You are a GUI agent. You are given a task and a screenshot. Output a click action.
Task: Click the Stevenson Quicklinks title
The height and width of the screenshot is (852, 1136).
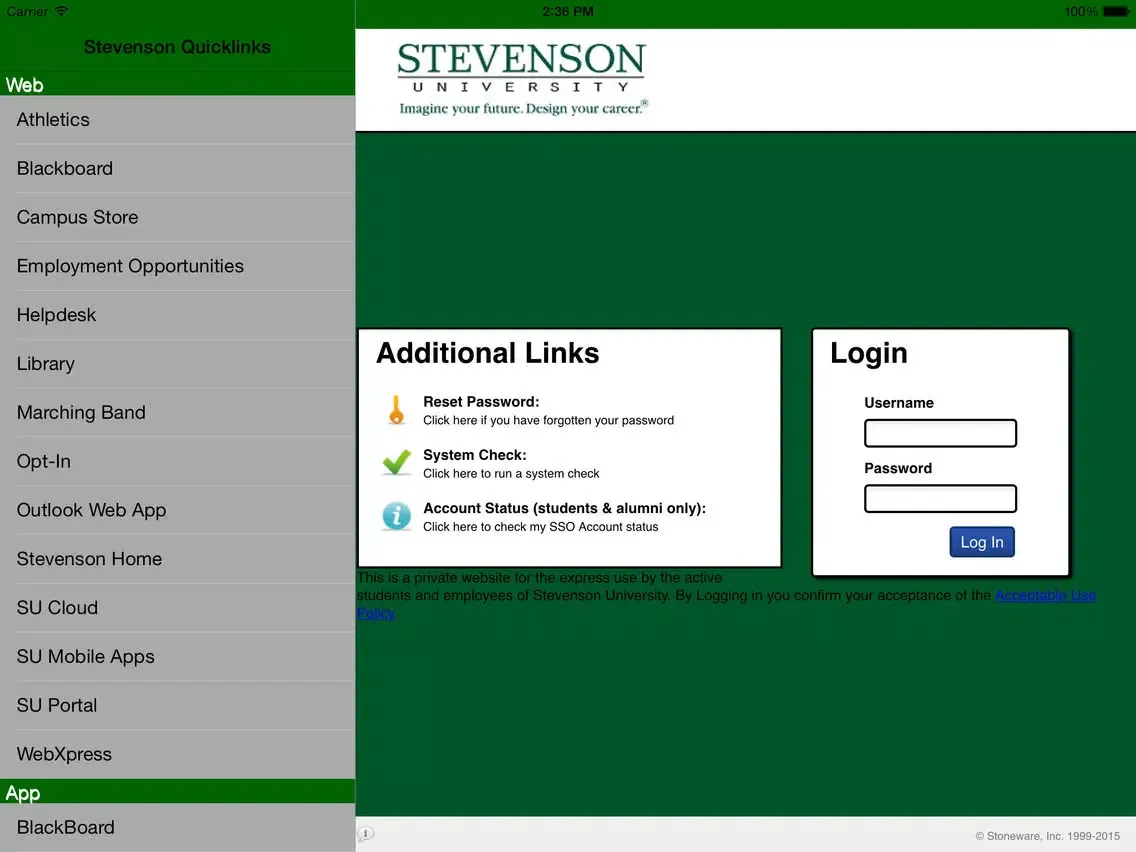(x=177, y=47)
